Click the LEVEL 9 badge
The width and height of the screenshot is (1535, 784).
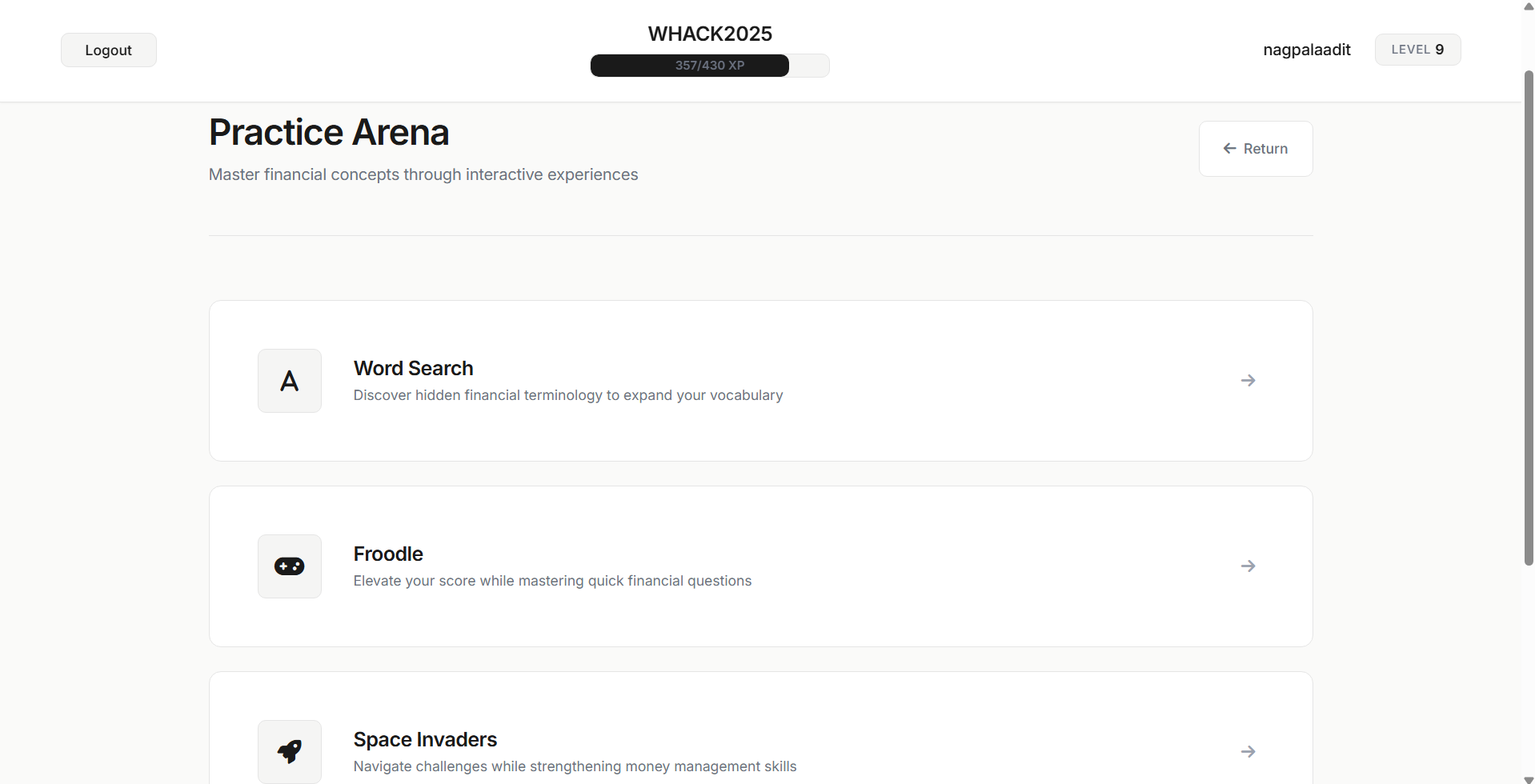click(x=1417, y=50)
